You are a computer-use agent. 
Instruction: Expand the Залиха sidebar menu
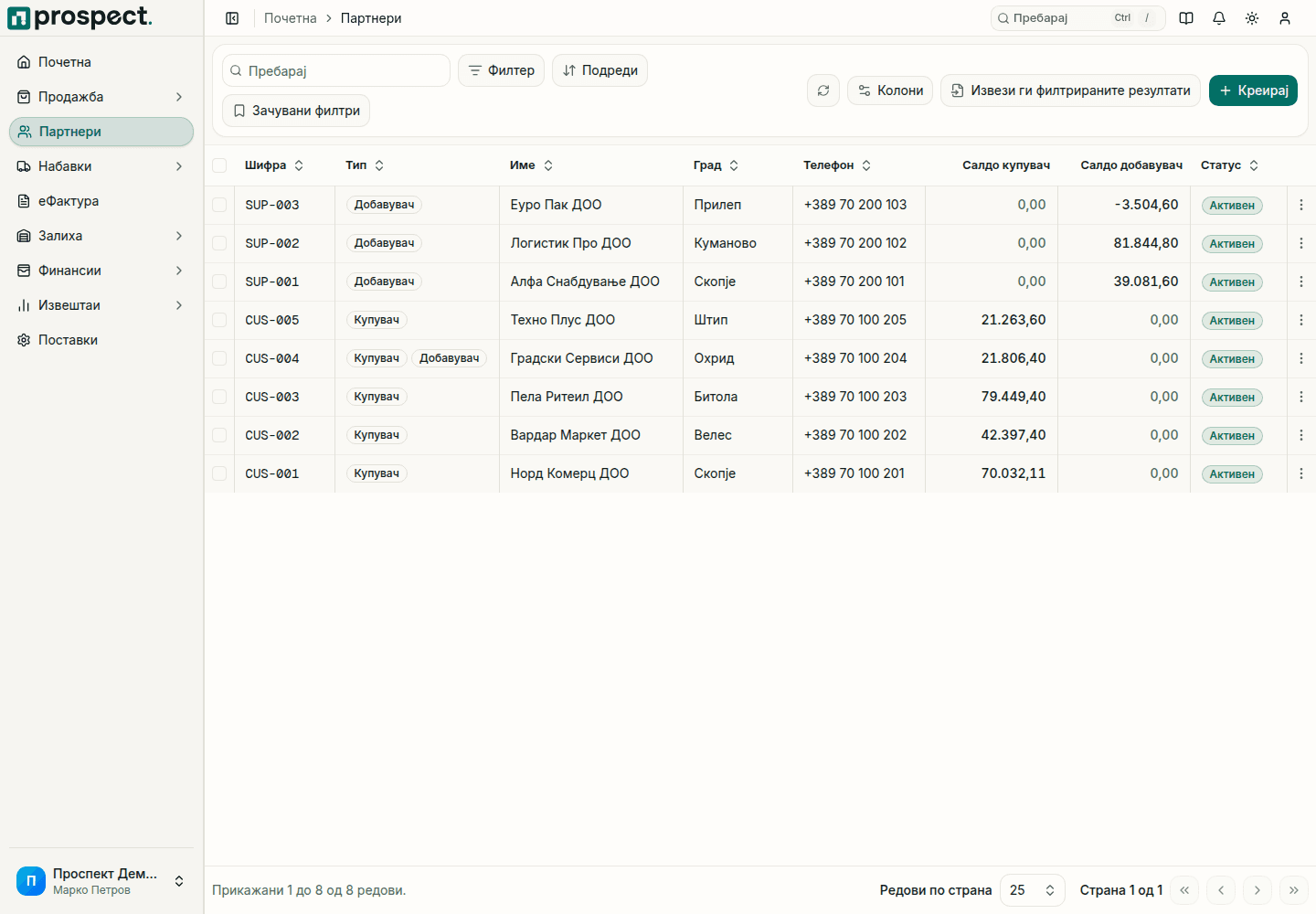(x=101, y=236)
